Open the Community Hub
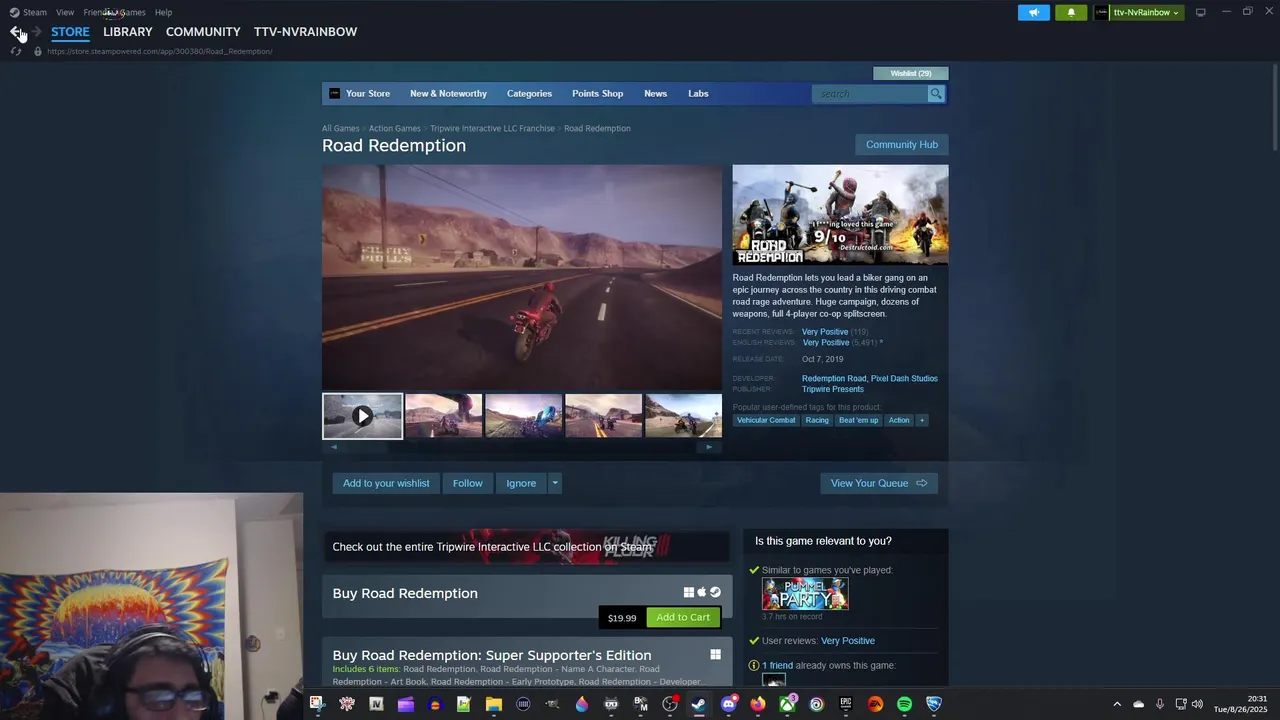This screenshot has width=1280, height=720. pos(902,145)
